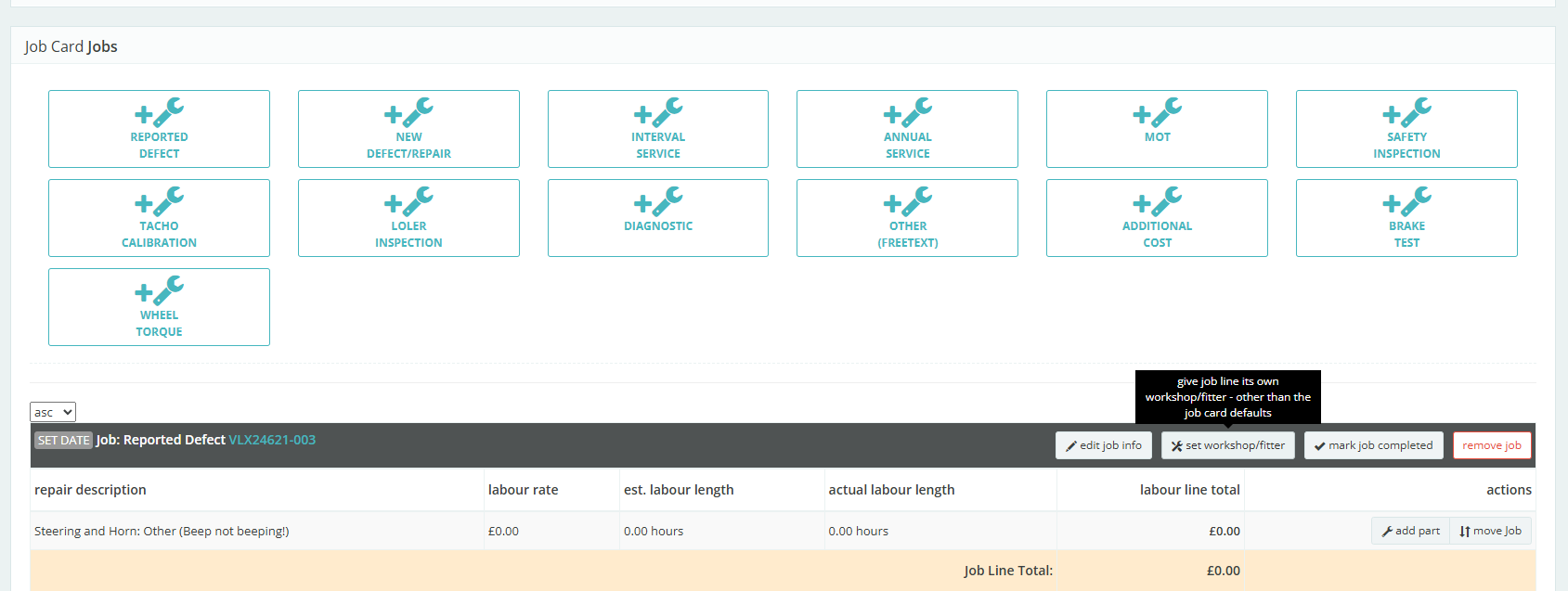Add an Additional Cost job

click(x=1157, y=218)
